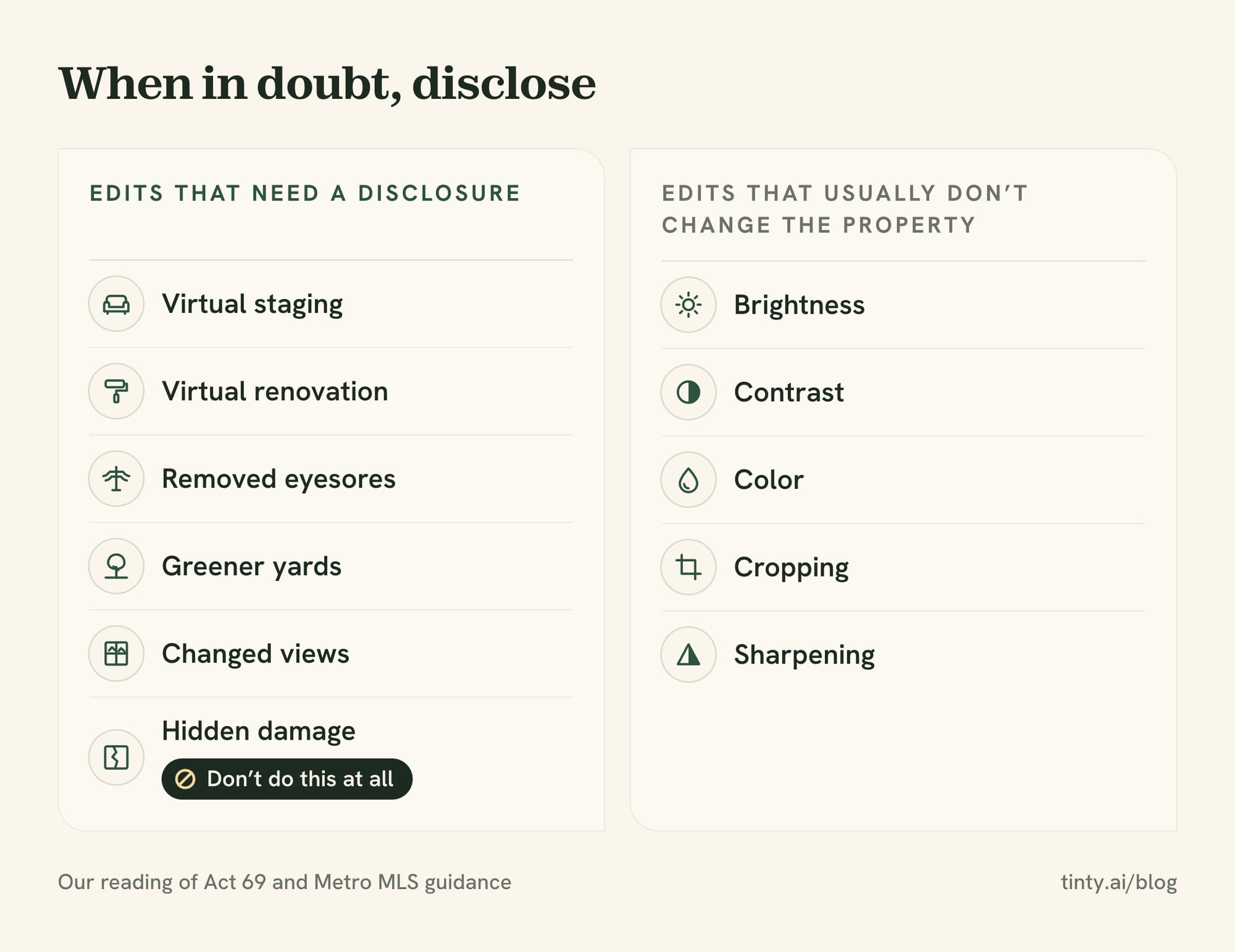This screenshot has height=952, width=1235.
Task: Click the Act 69 and Metro MLS footnote
Action: pyautogui.click(x=285, y=882)
